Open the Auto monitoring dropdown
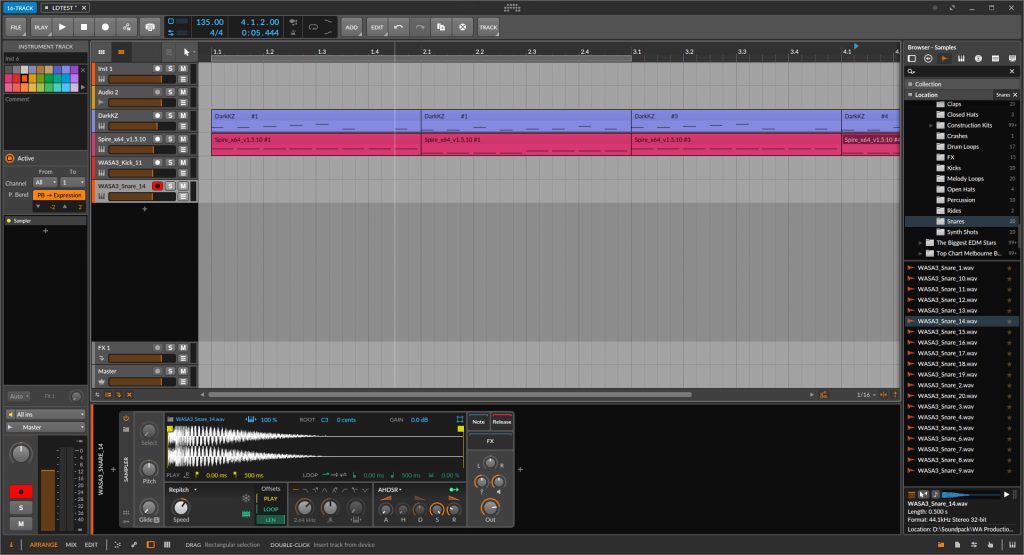1024x555 pixels. pyautogui.click(x=18, y=396)
